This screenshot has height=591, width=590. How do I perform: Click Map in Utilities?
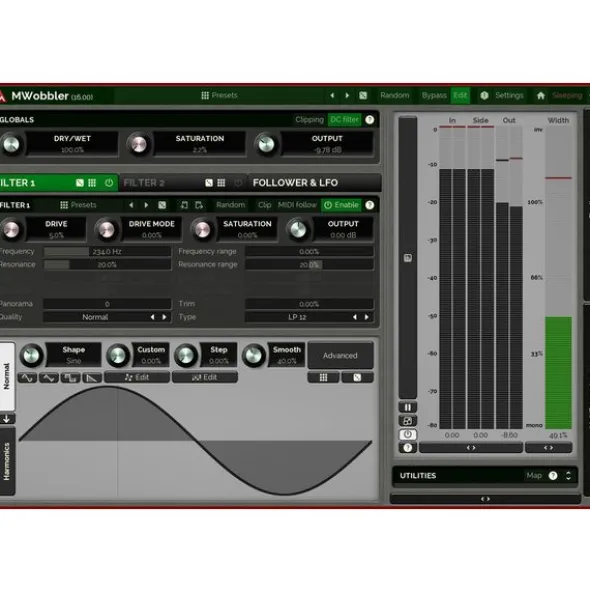(x=534, y=476)
